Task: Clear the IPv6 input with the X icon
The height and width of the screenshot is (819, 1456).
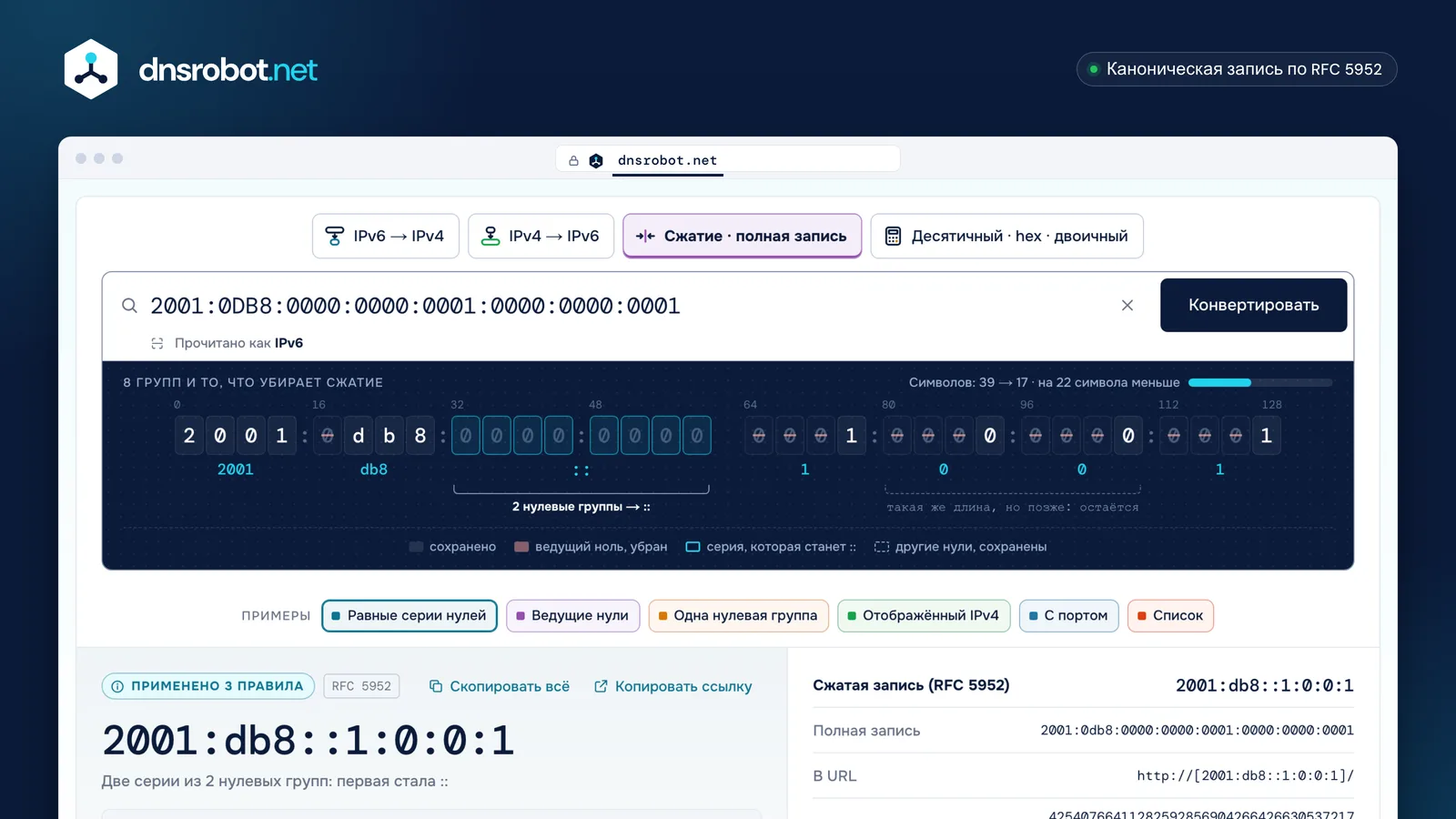Action: click(1127, 306)
